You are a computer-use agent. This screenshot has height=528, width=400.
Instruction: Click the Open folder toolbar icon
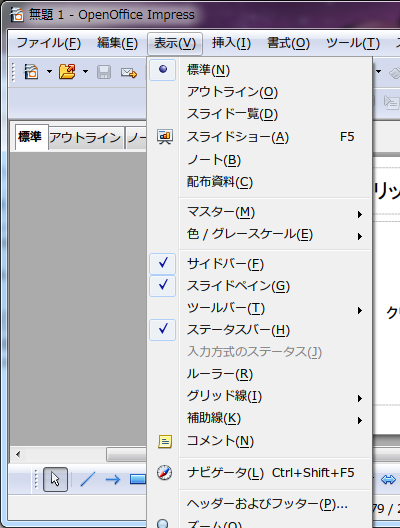[x=67, y=72]
